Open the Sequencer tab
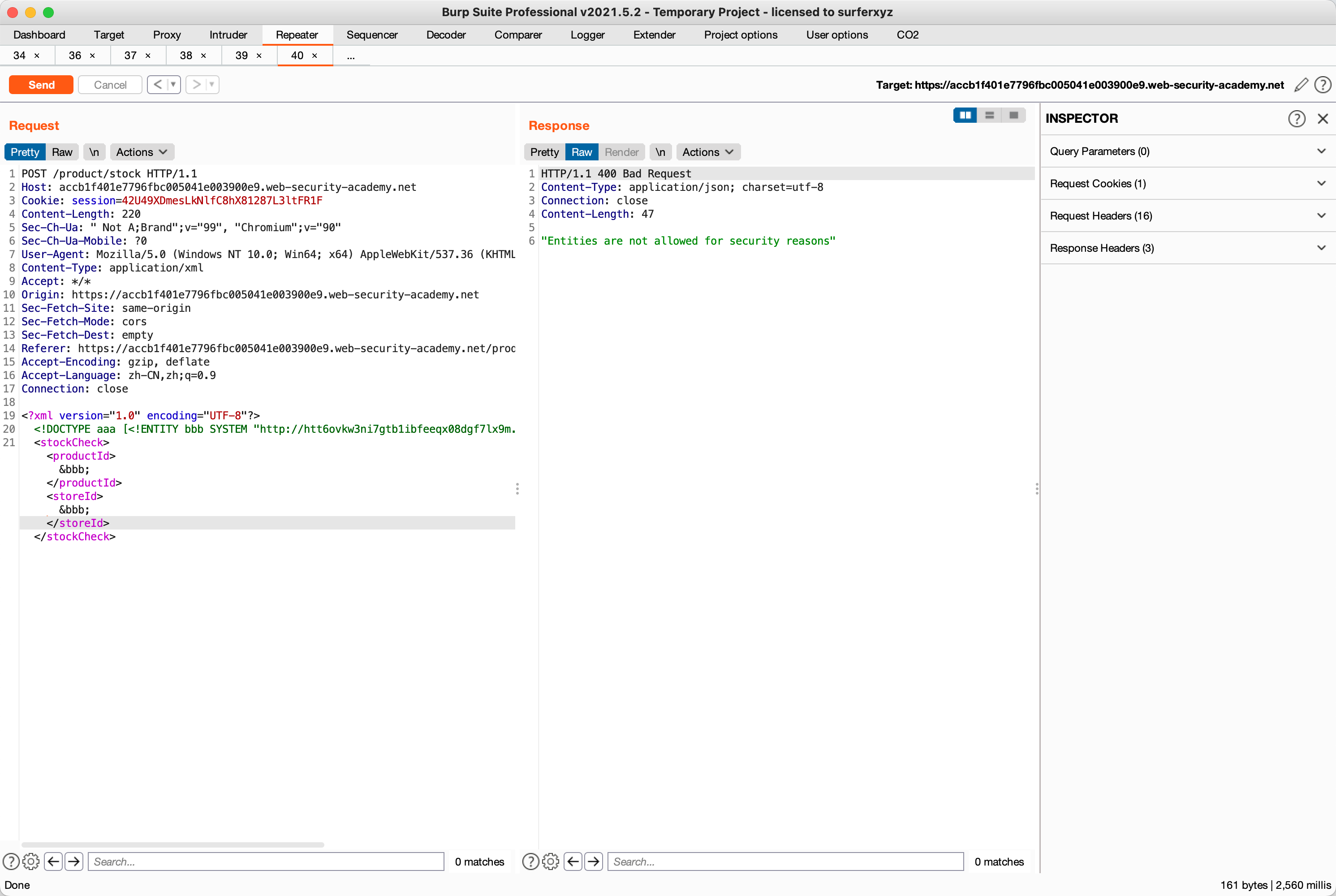This screenshot has width=1336, height=896. click(x=372, y=35)
